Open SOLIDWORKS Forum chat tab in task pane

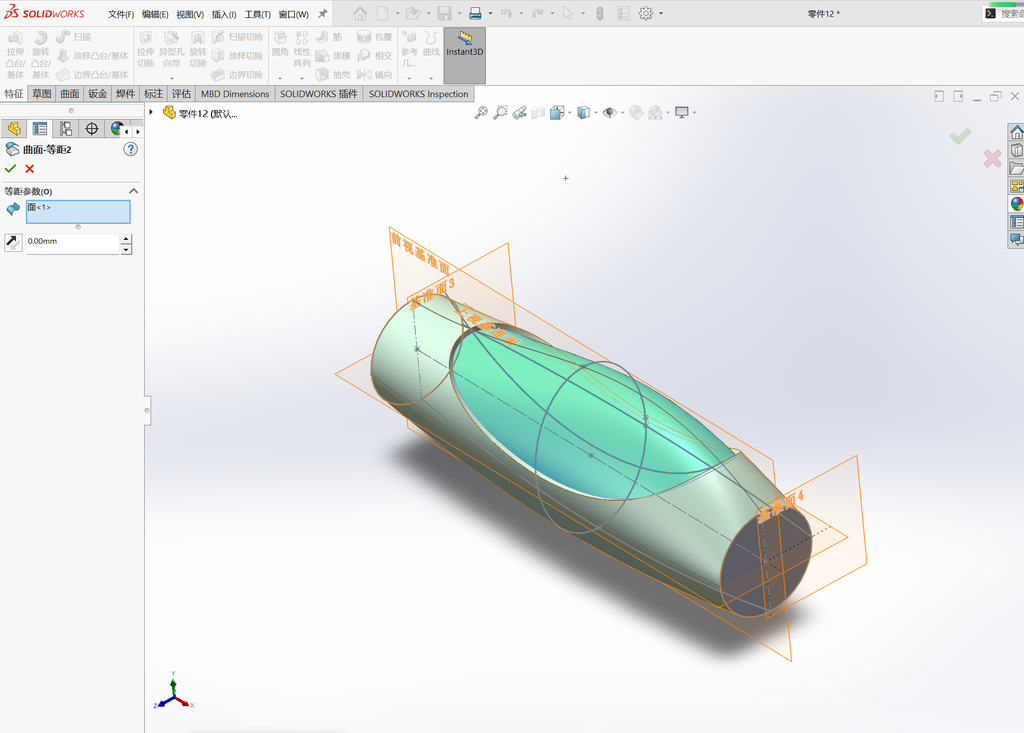click(x=1017, y=239)
